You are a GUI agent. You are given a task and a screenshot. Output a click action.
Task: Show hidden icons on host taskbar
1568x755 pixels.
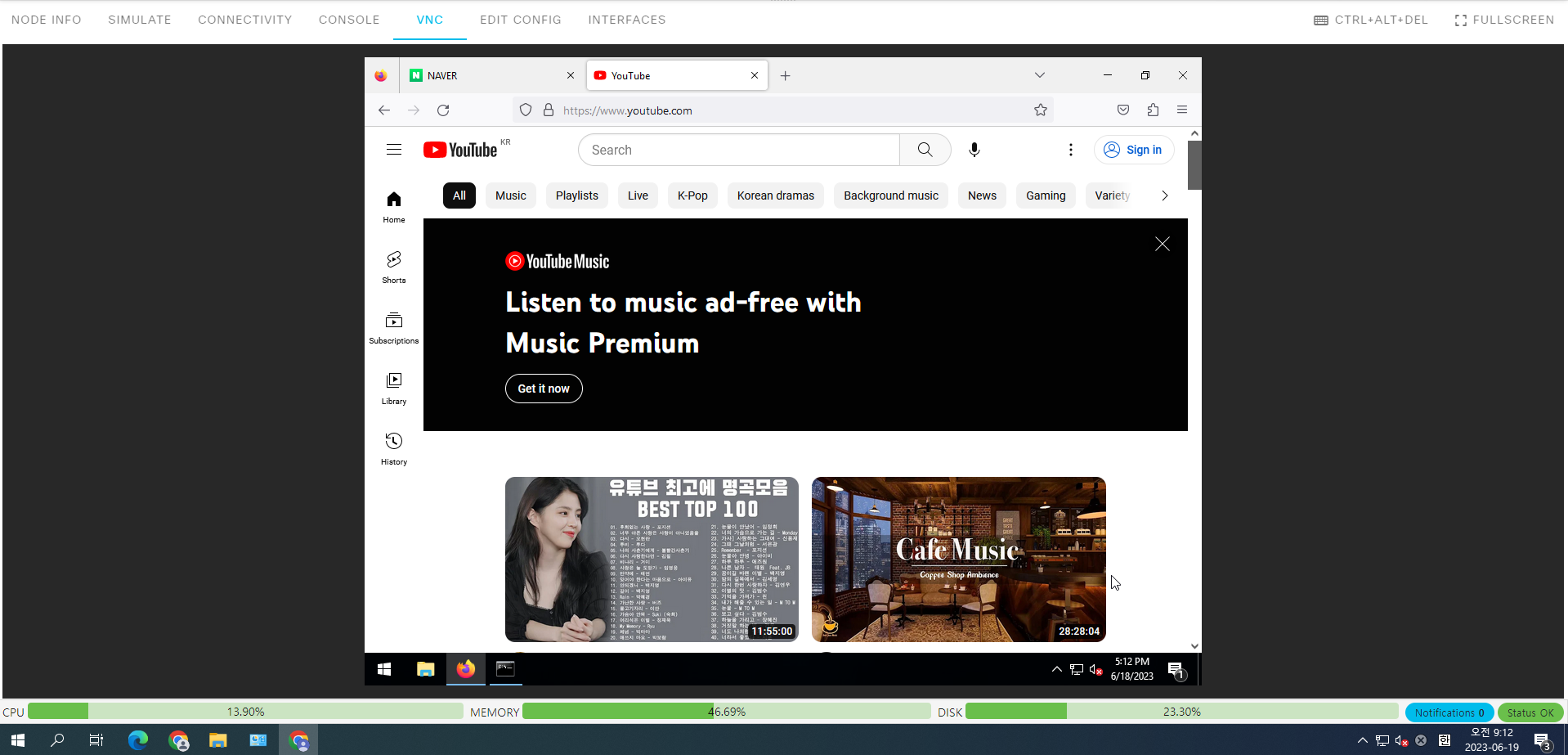pos(1362,740)
